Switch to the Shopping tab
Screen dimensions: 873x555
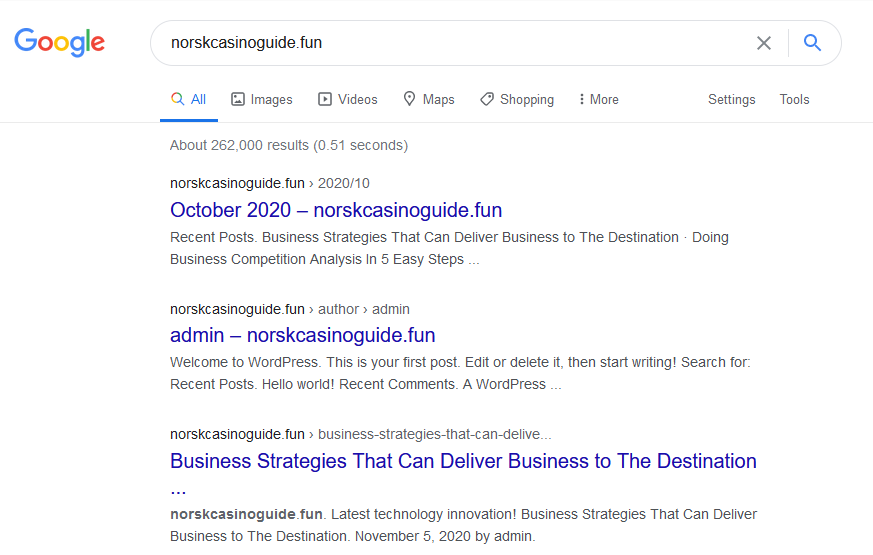[x=517, y=100]
